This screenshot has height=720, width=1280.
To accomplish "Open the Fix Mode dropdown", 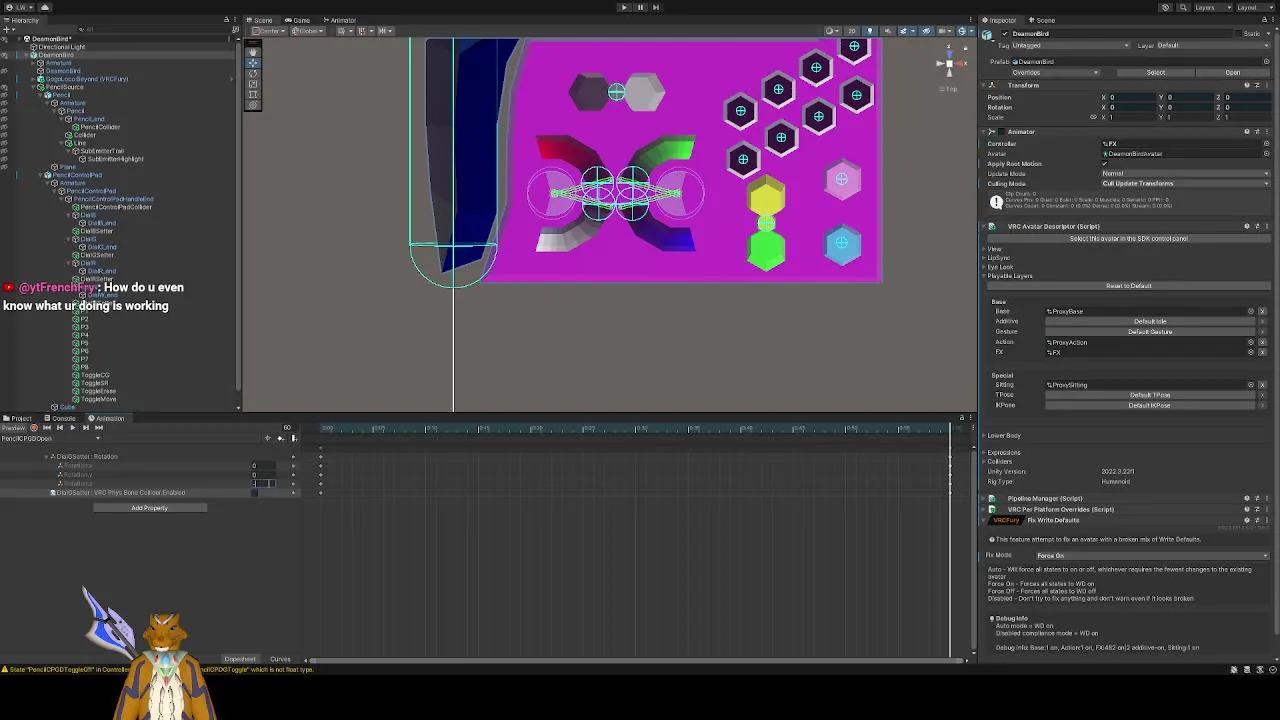I will pos(1150,556).
